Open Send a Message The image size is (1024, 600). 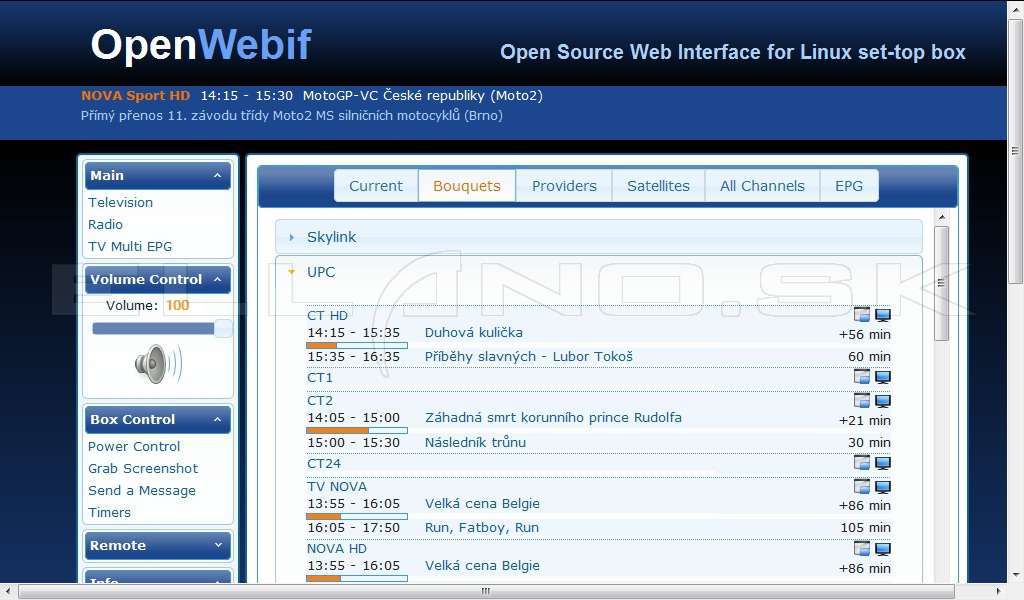(142, 491)
